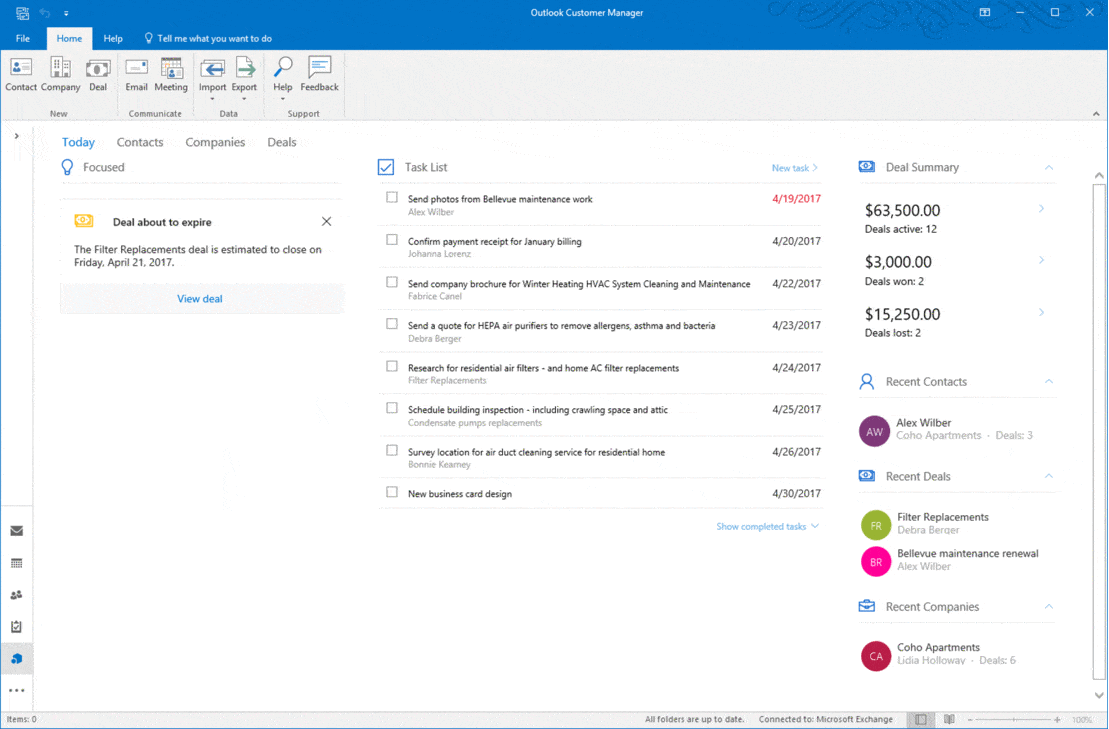Click the View deal link
The width and height of the screenshot is (1109, 729).
(199, 298)
